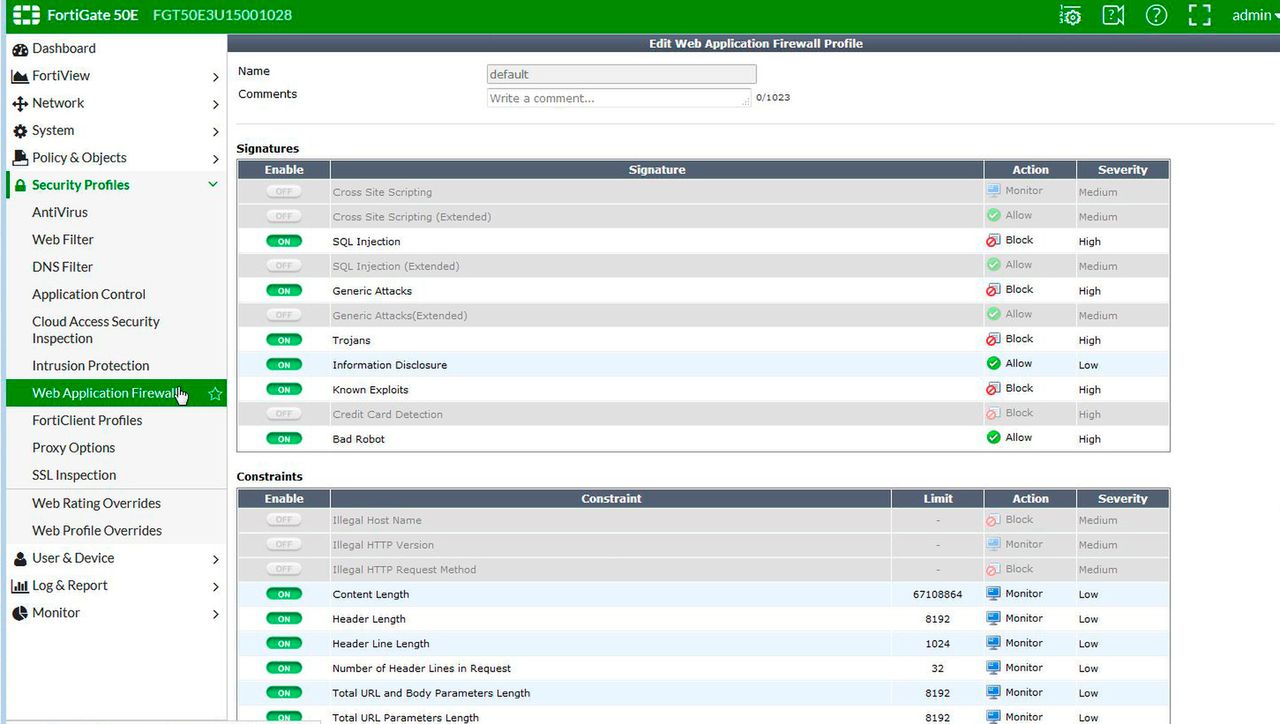
Task: Open AntiVirus in Security Profiles
Action: tap(60, 212)
